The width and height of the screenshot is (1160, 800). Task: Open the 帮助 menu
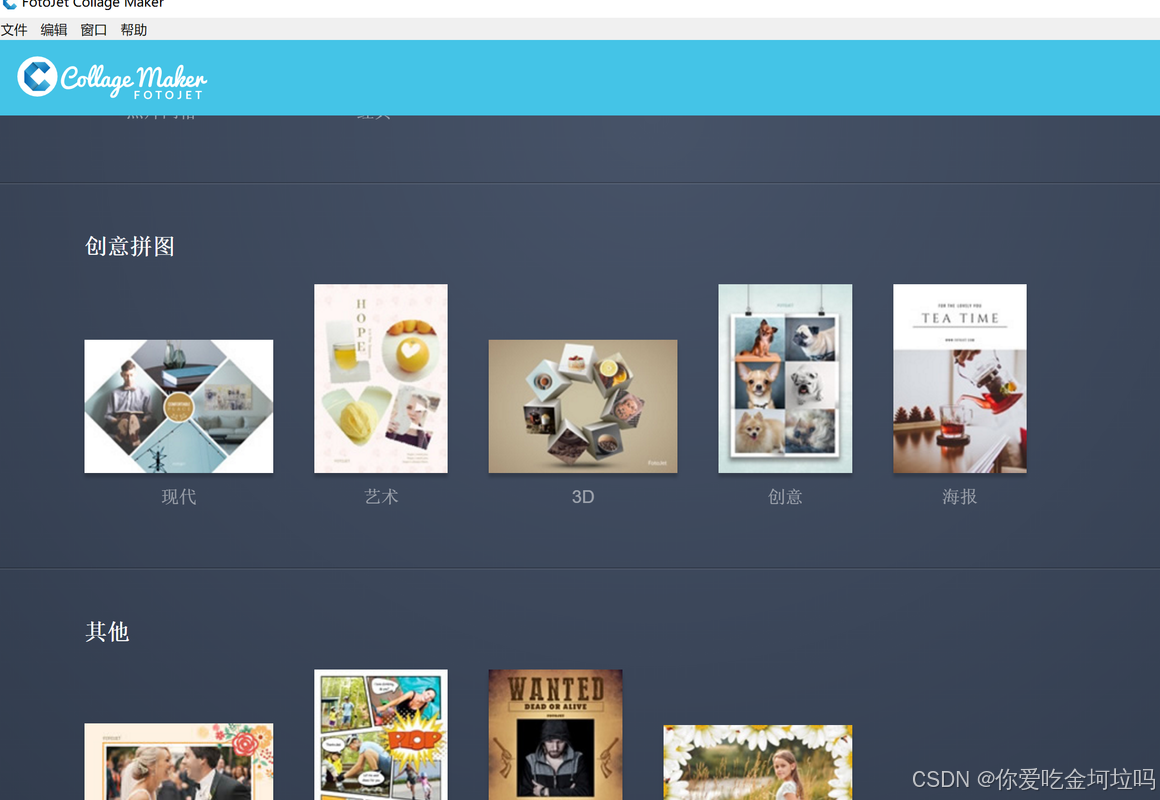pyautogui.click(x=133, y=30)
